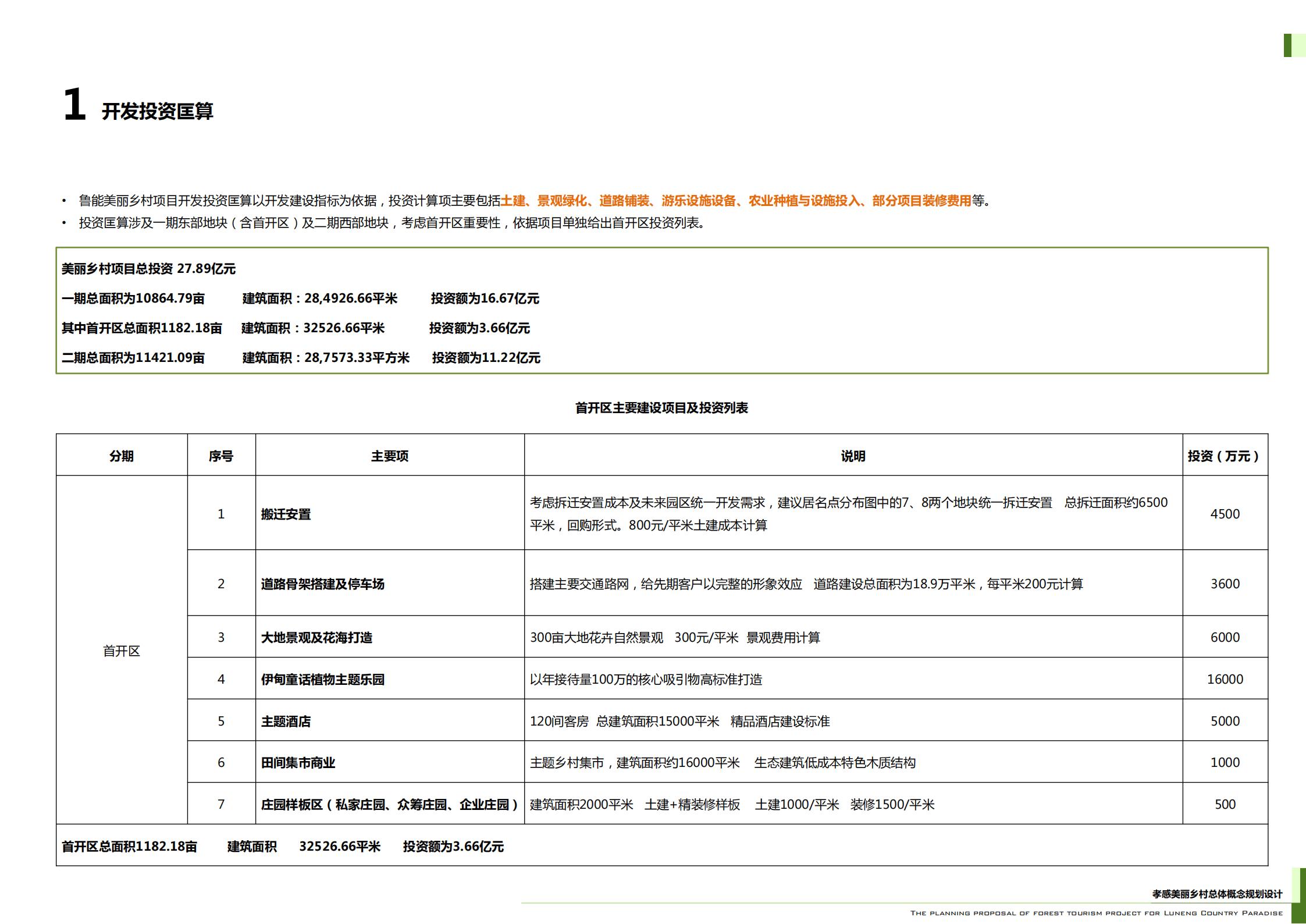Click the 道路骨架搭建及停车场 cell

pos(390,584)
